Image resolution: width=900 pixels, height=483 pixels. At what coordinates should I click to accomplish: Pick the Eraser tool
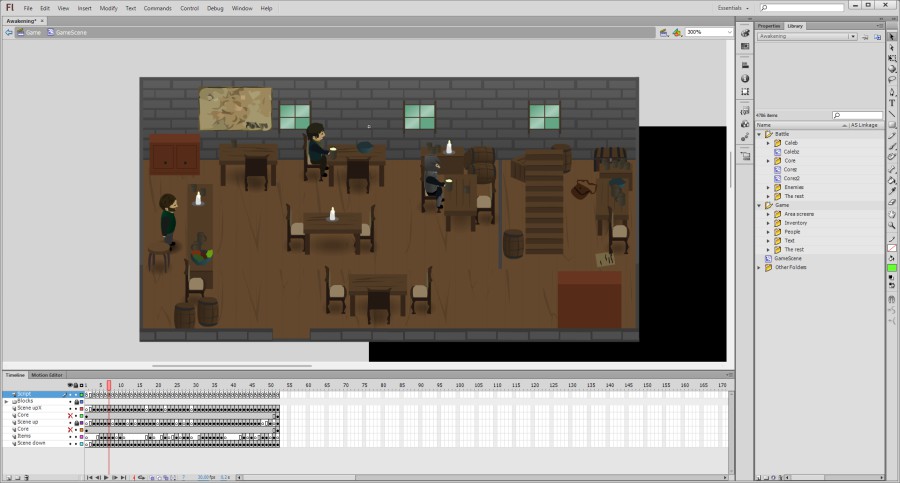click(891, 201)
